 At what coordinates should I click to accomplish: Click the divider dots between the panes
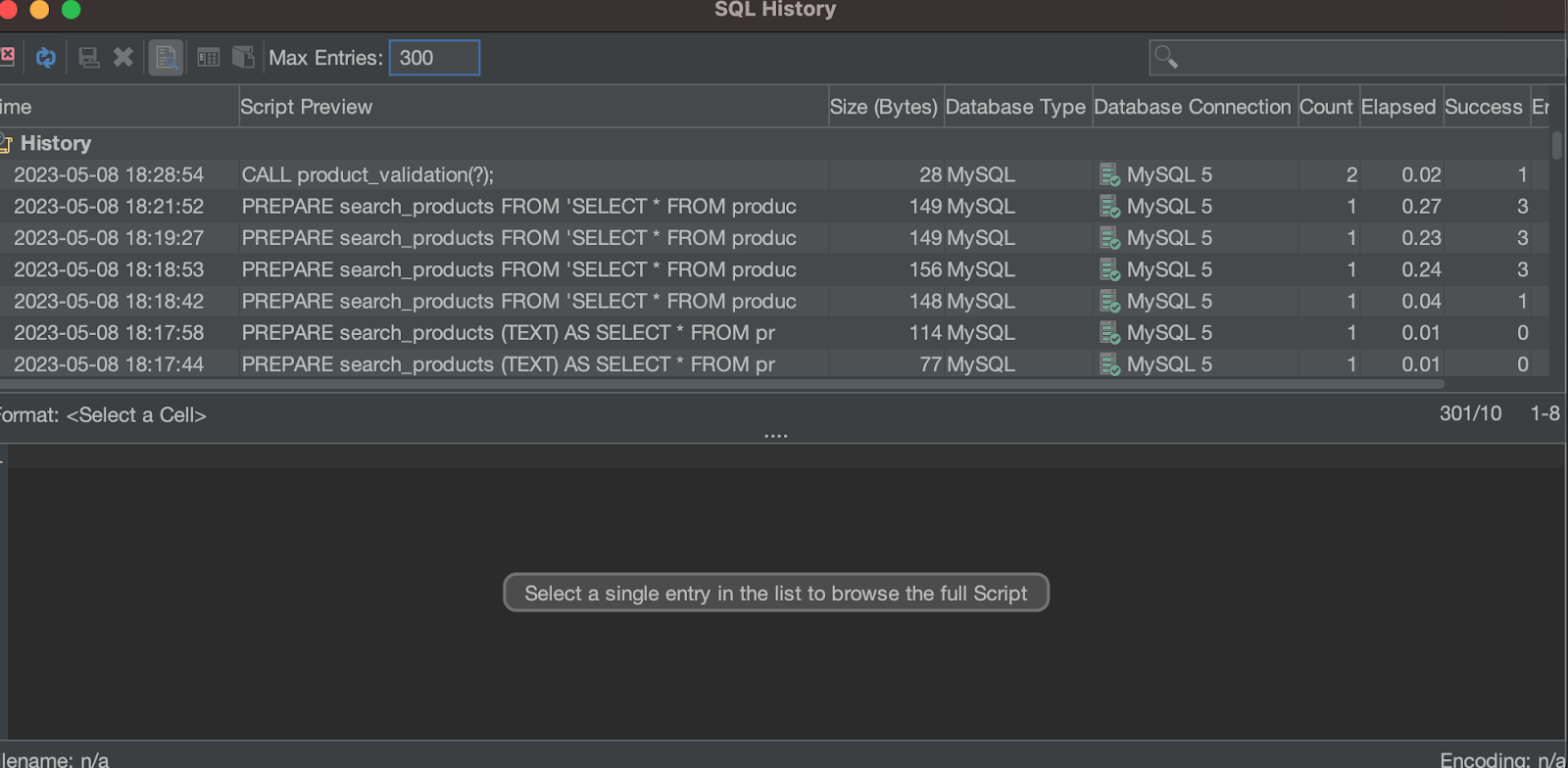776,435
